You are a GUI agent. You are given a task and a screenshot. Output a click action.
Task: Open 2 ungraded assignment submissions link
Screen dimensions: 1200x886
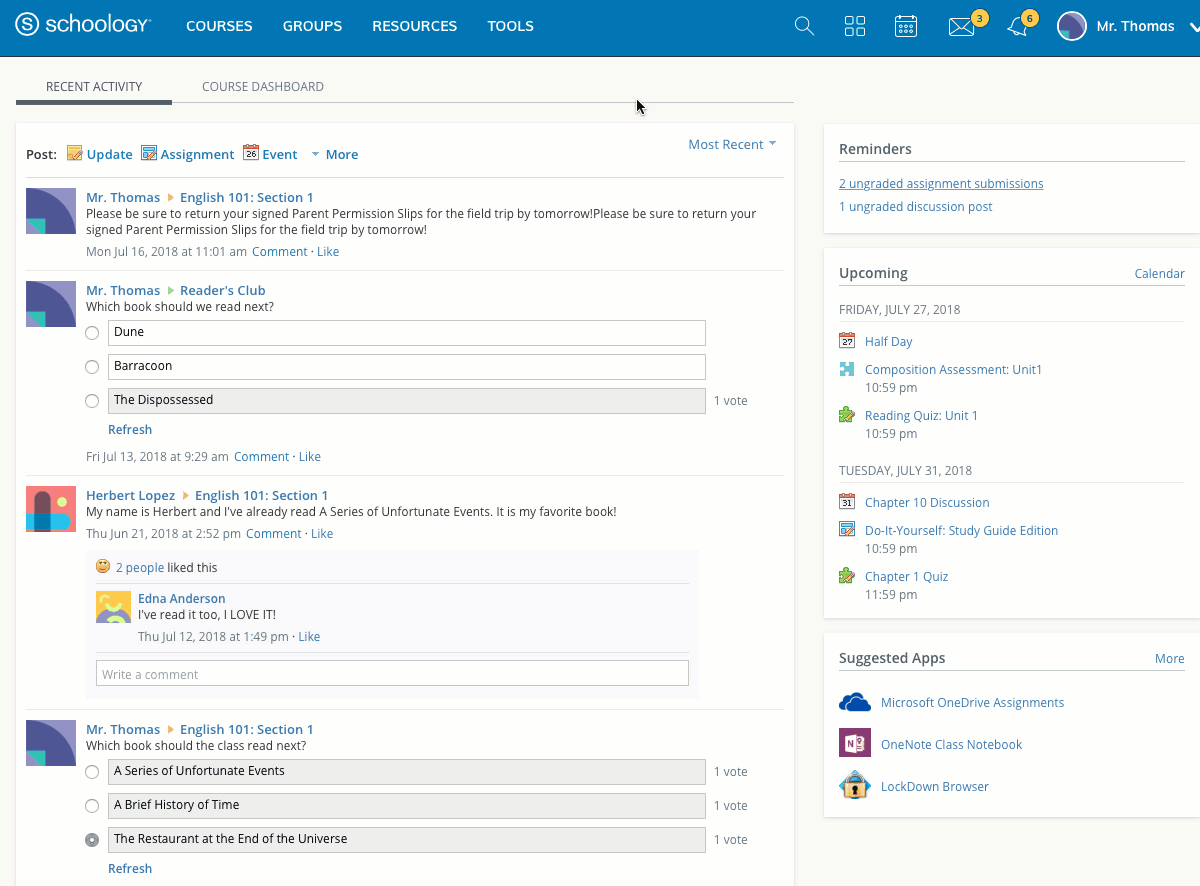(x=941, y=184)
